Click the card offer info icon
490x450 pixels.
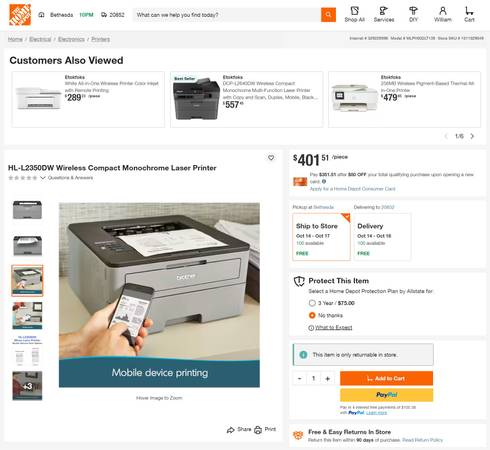pyautogui.click(x=324, y=182)
